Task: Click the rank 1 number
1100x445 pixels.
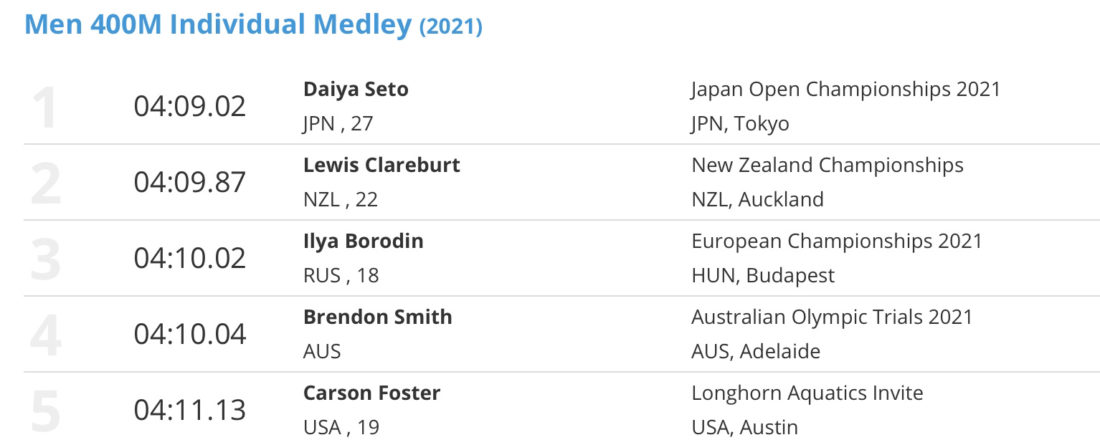Action: click(45, 107)
